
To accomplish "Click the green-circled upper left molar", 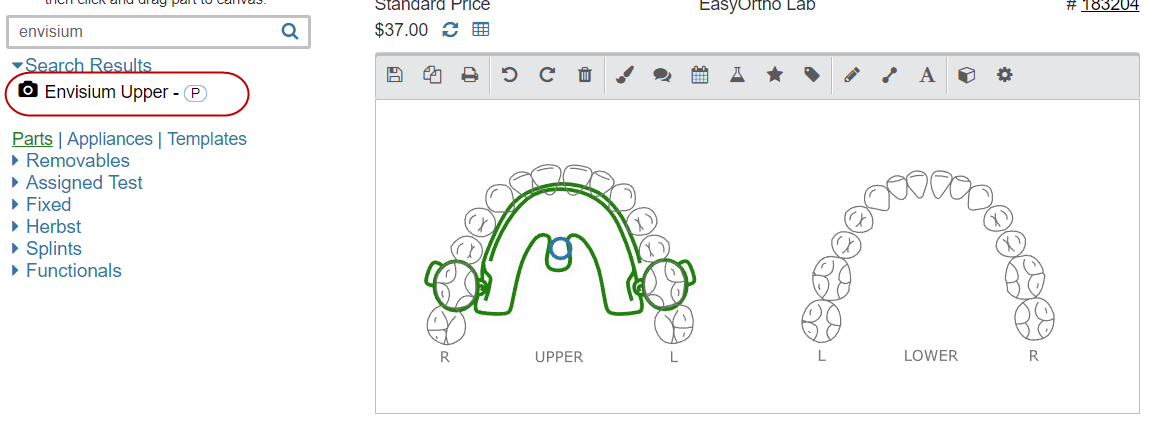I will (x=665, y=283).
